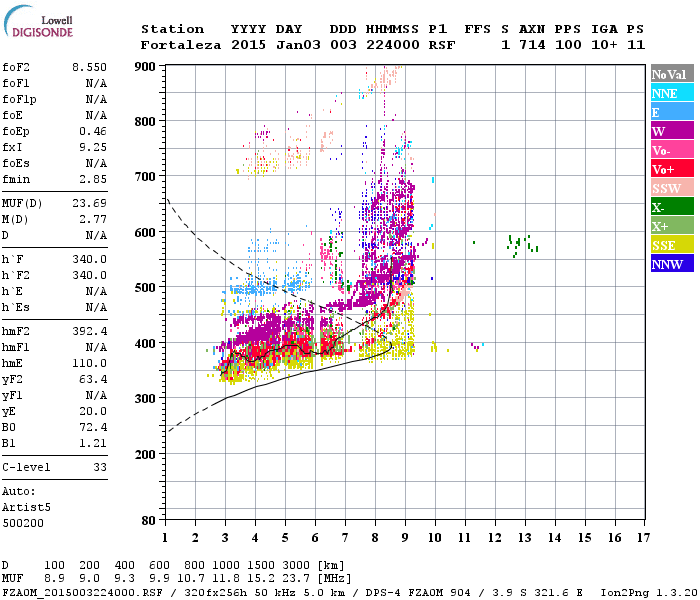This screenshot has height=600, width=700.
Task: Click the foE N/A value
Action: [96, 115]
